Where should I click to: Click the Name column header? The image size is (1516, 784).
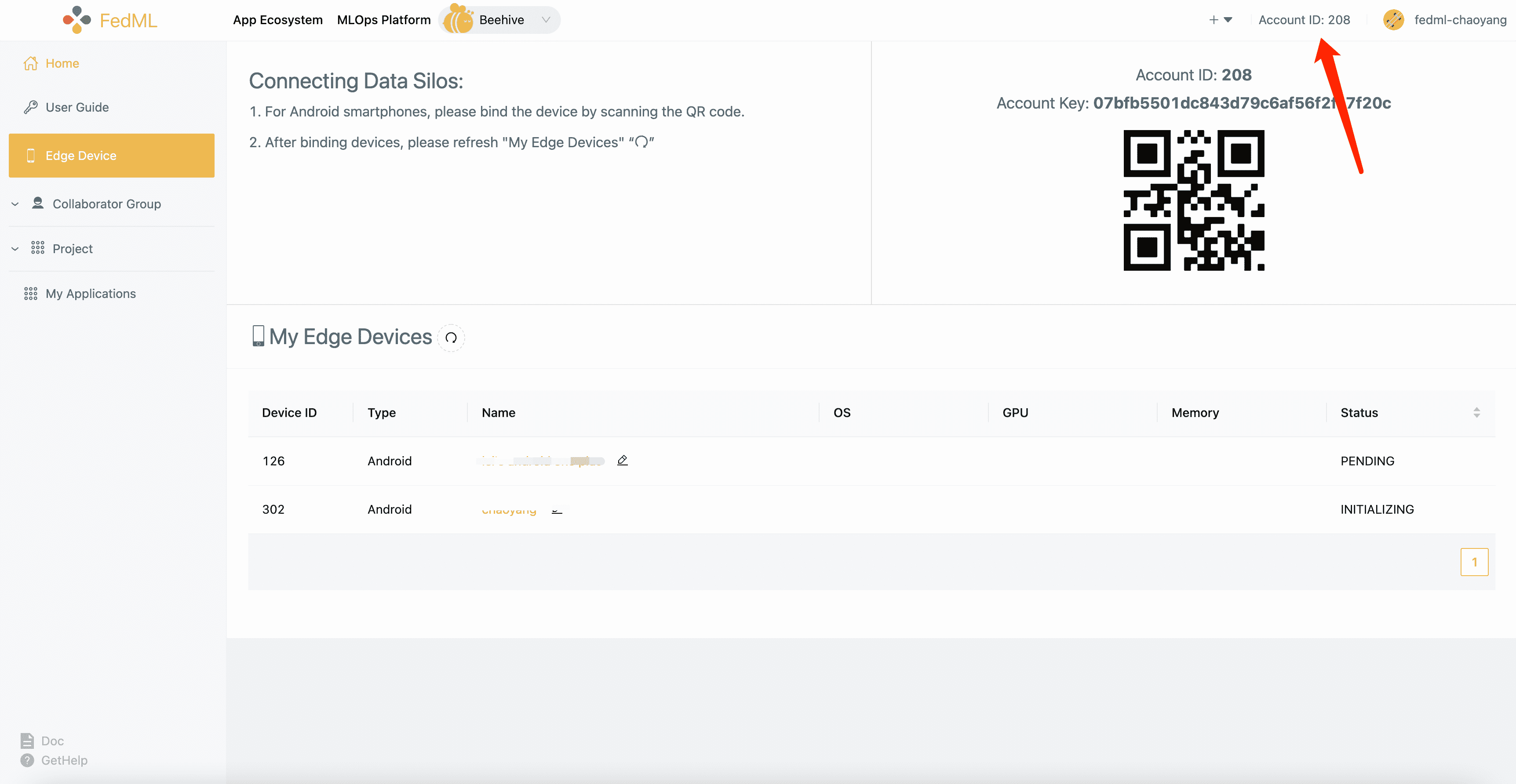coord(499,413)
